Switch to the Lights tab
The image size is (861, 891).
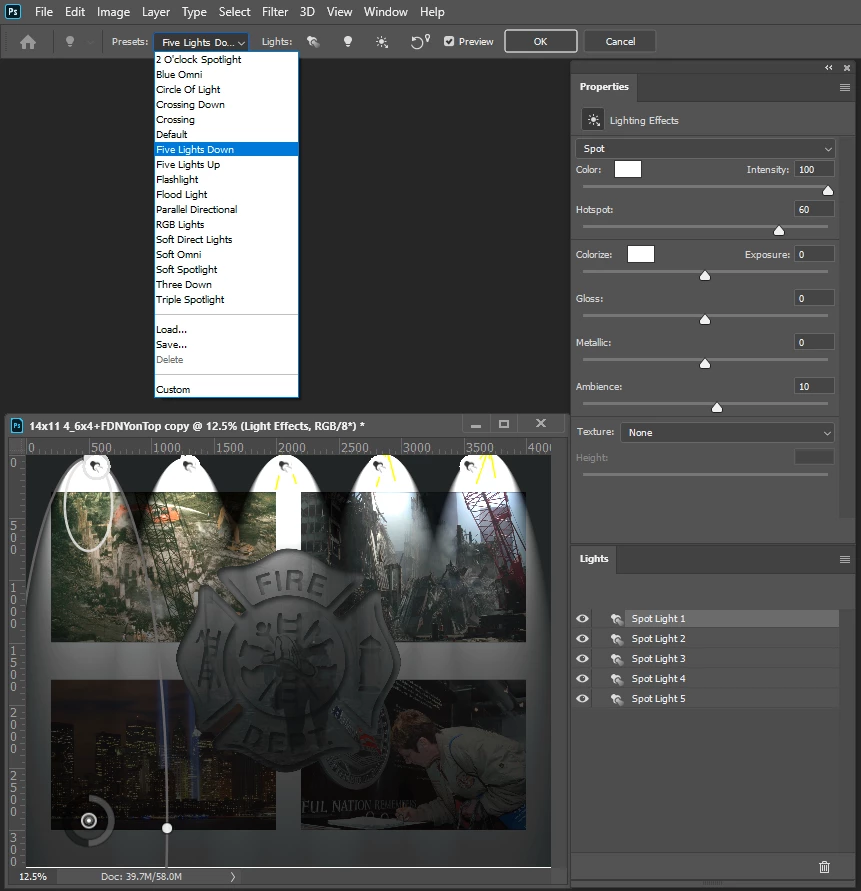coord(594,559)
